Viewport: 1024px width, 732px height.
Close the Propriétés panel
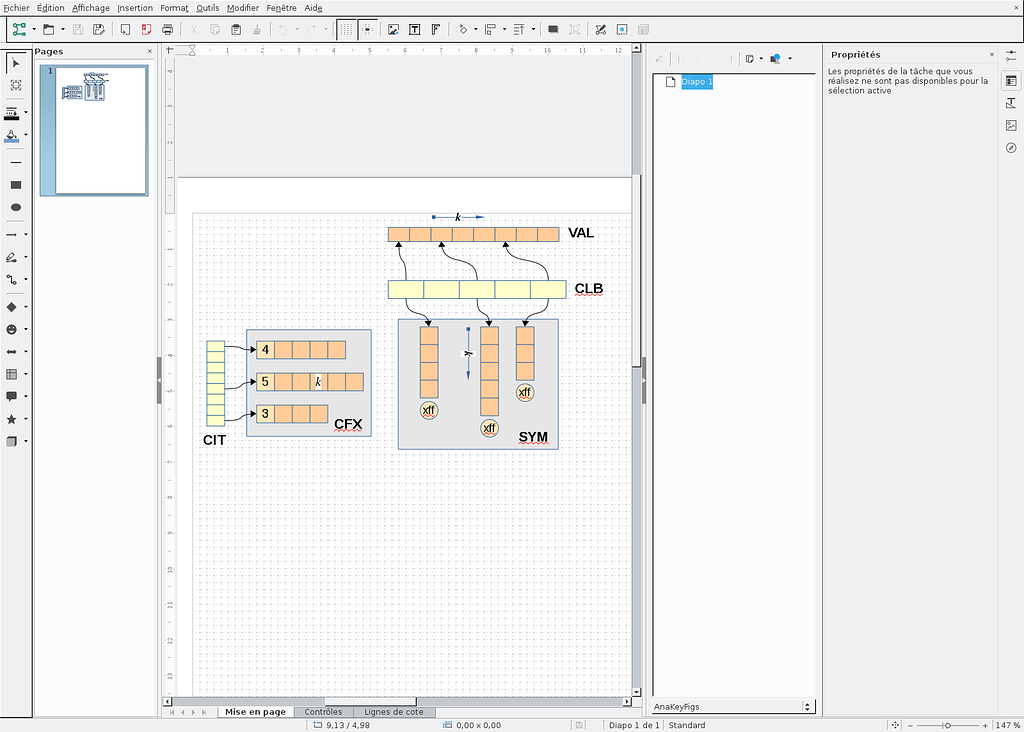pyautogui.click(x=992, y=54)
